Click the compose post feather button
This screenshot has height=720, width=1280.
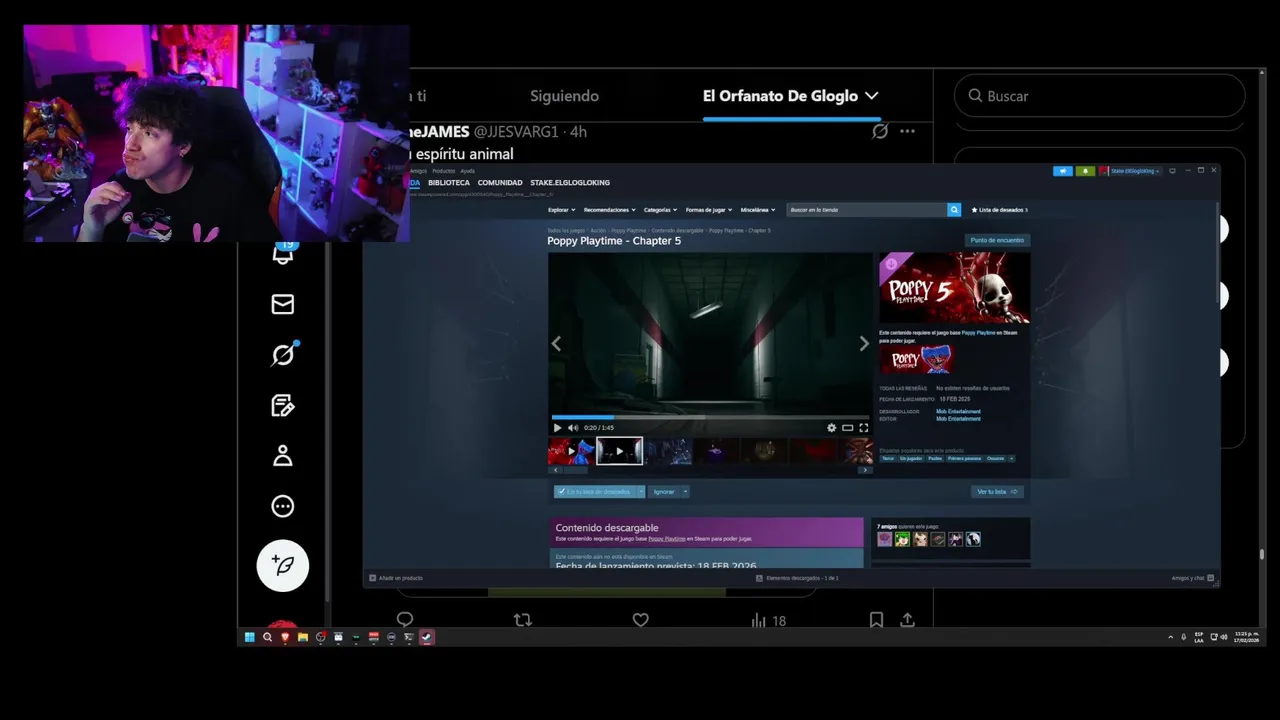click(283, 565)
